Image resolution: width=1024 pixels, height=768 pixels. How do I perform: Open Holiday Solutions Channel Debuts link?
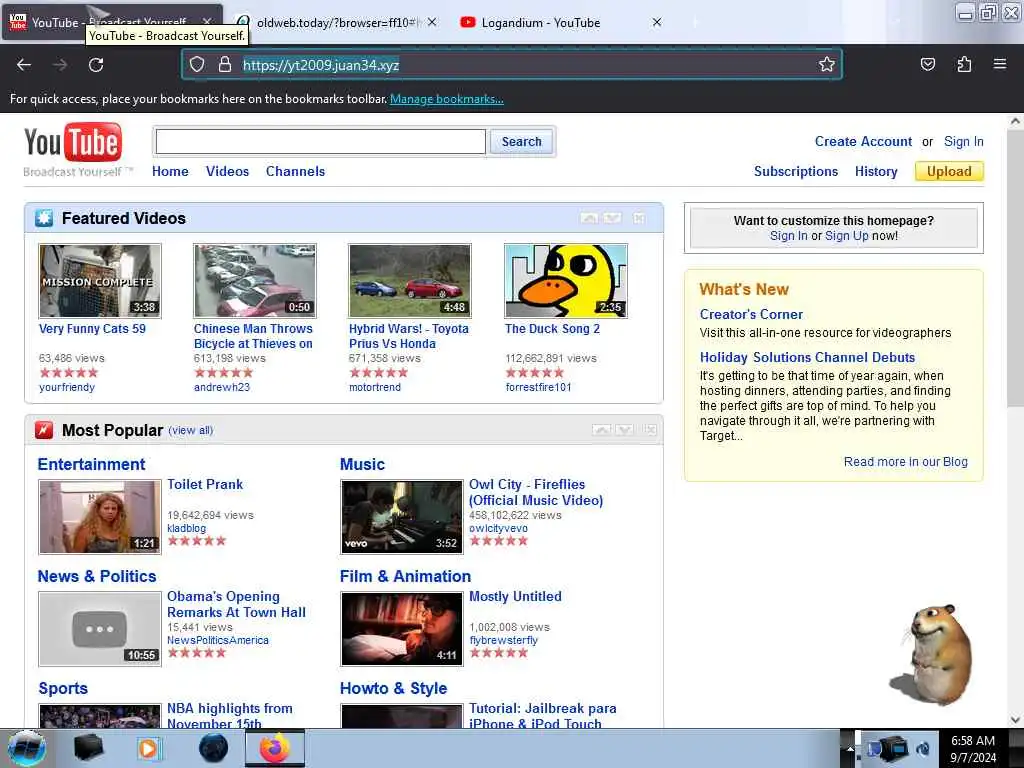pyautogui.click(x=807, y=357)
